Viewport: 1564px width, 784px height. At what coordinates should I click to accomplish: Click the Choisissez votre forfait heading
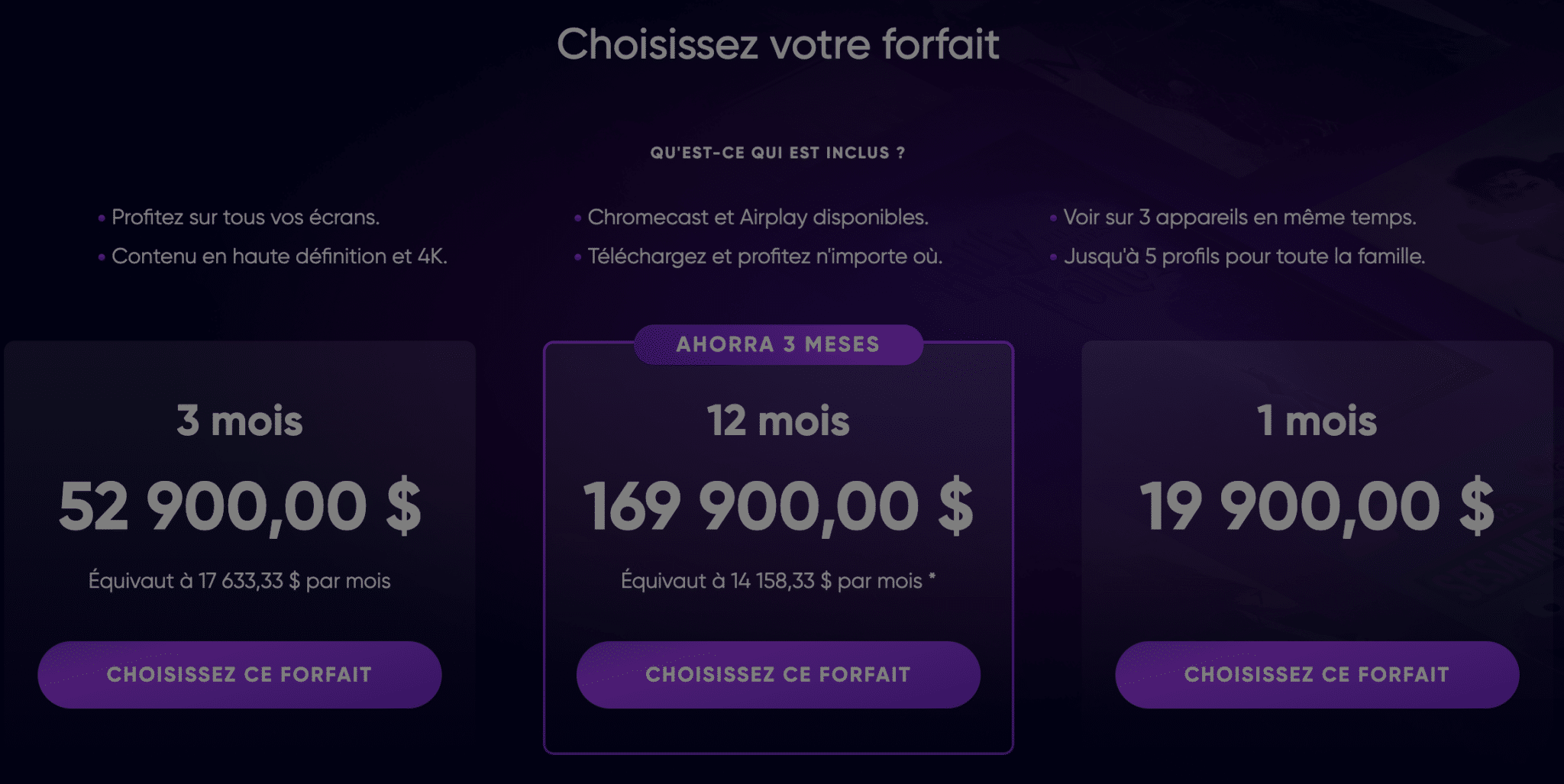pos(780,45)
